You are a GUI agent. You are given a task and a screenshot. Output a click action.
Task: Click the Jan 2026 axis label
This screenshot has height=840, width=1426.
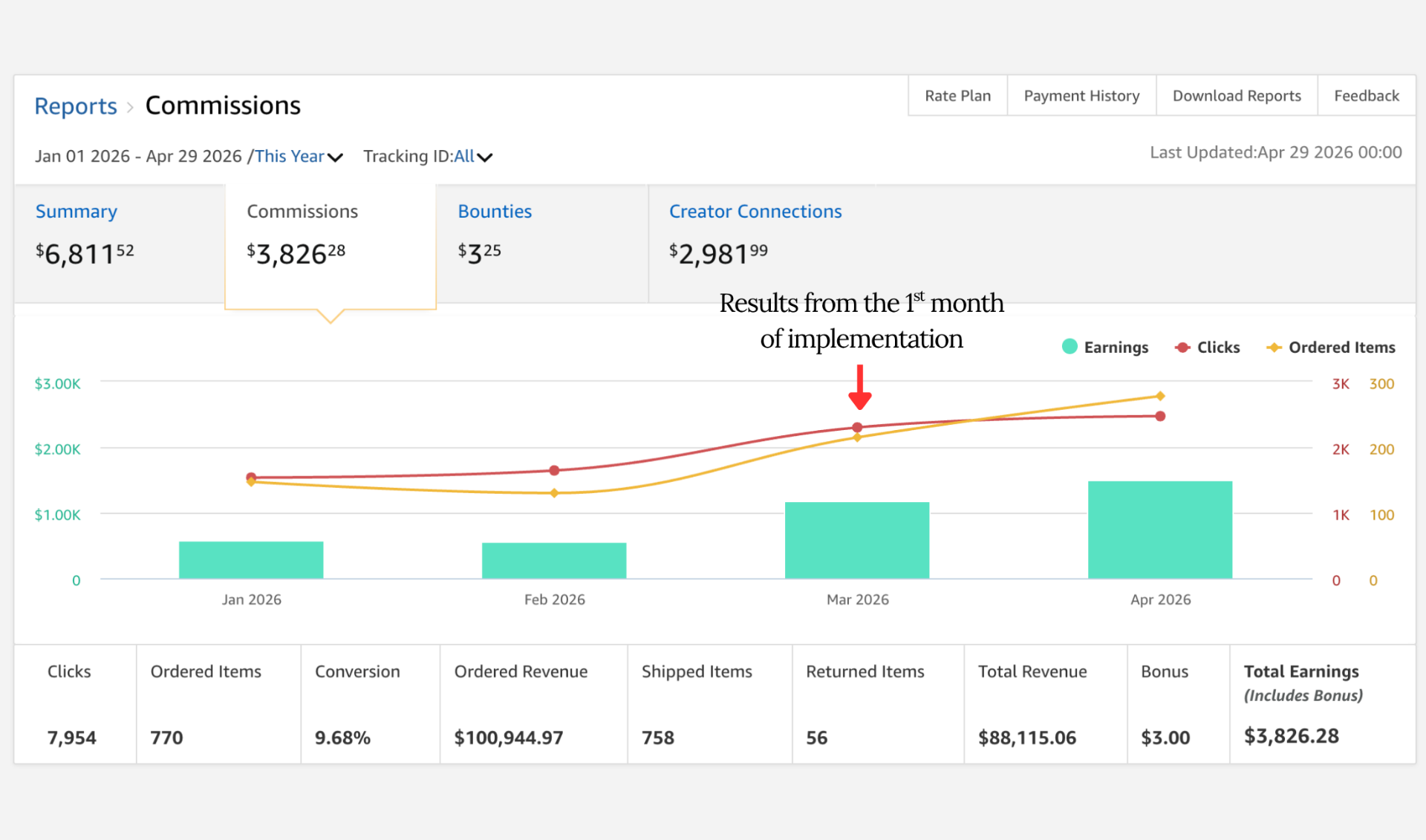(252, 599)
